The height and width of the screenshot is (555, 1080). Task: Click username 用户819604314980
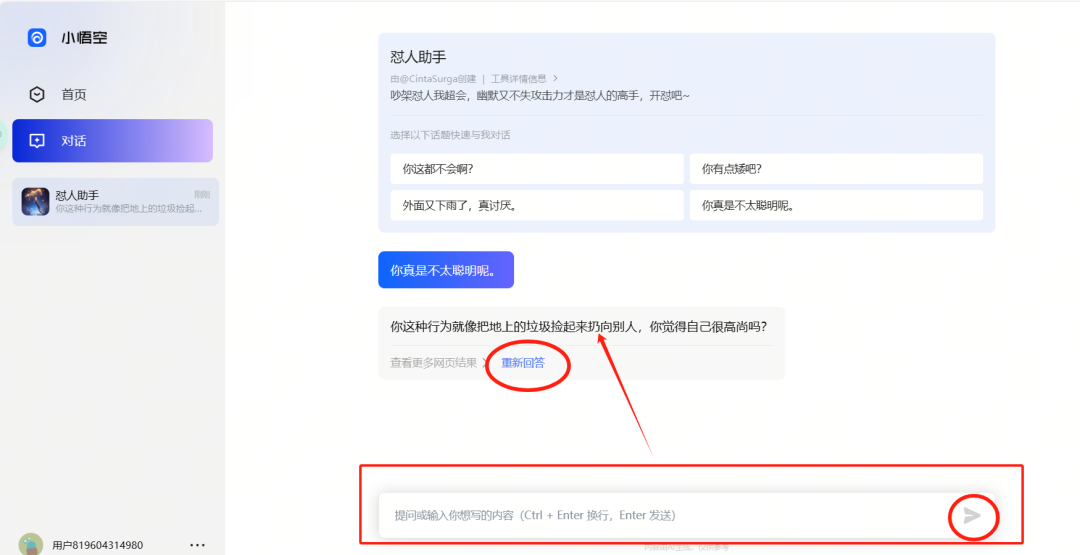pyautogui.click(x=98, y=545)
